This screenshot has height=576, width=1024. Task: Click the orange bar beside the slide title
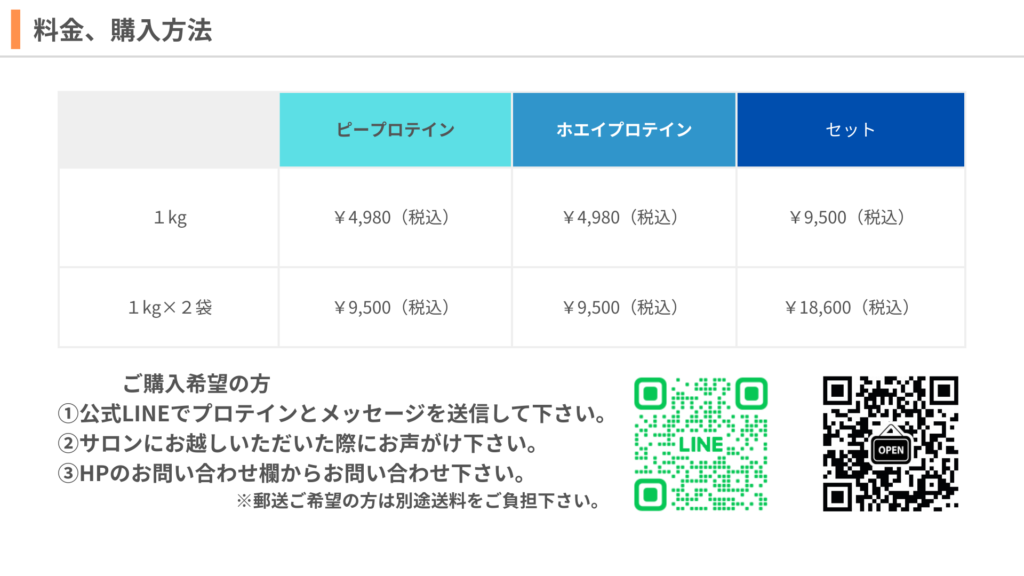pos(16,29)
